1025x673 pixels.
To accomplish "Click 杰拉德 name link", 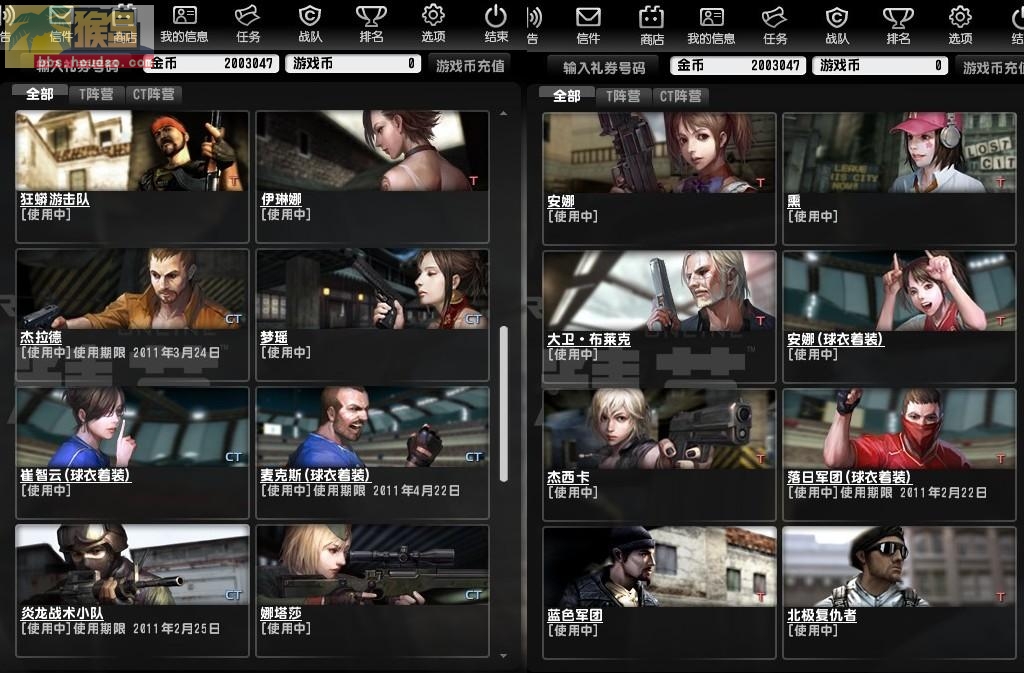I will (41, 337).
